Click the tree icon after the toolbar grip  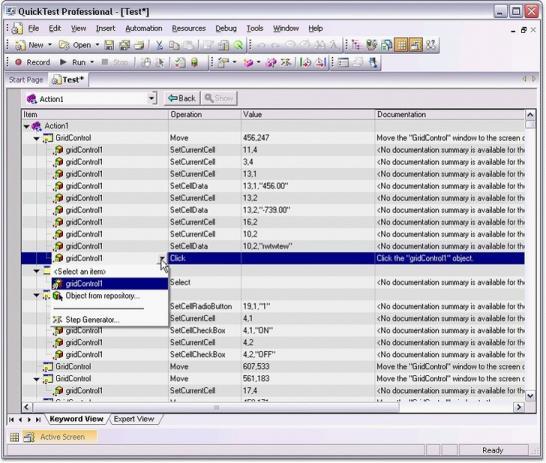point(356,45)
